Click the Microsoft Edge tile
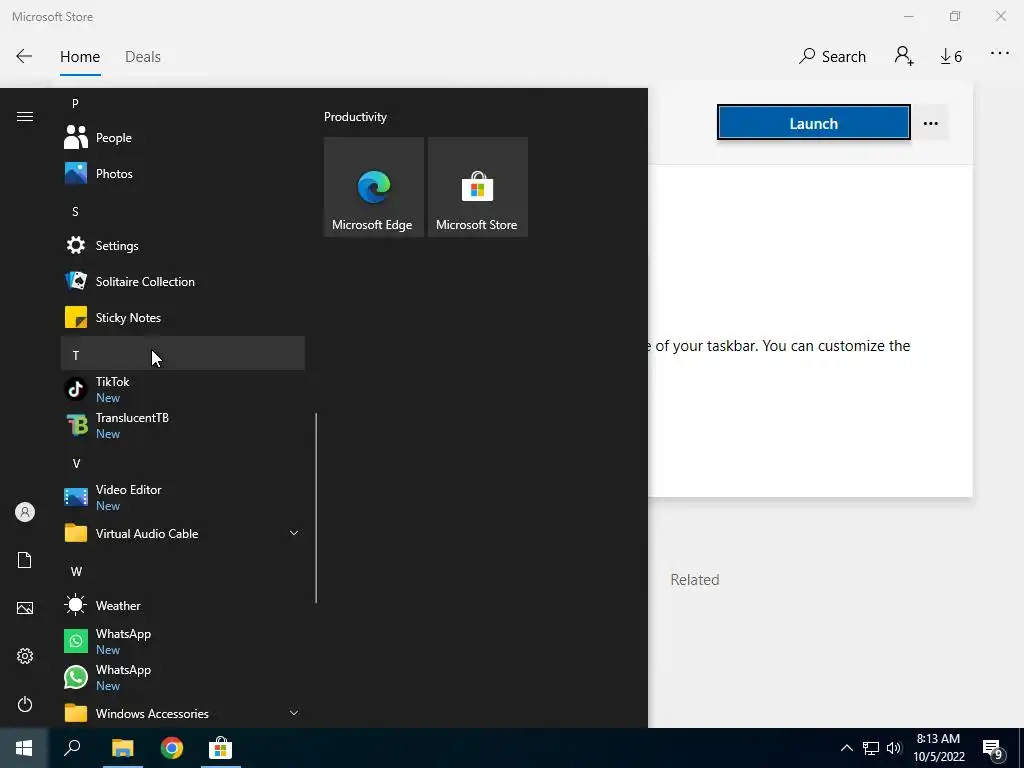This screenshot has height=768, width=1024. (374, 187)
